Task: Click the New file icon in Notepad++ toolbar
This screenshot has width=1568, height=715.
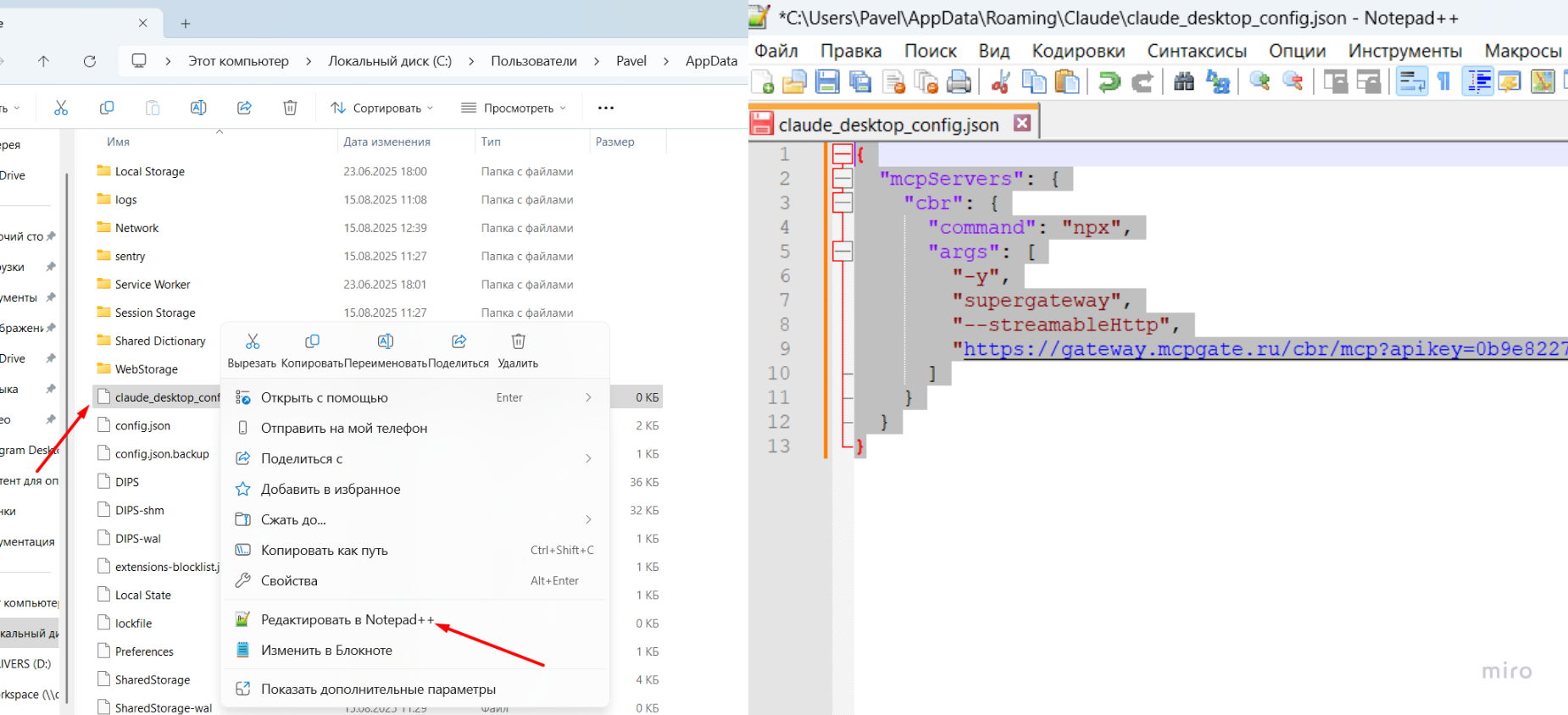Action: pos(763,82)
